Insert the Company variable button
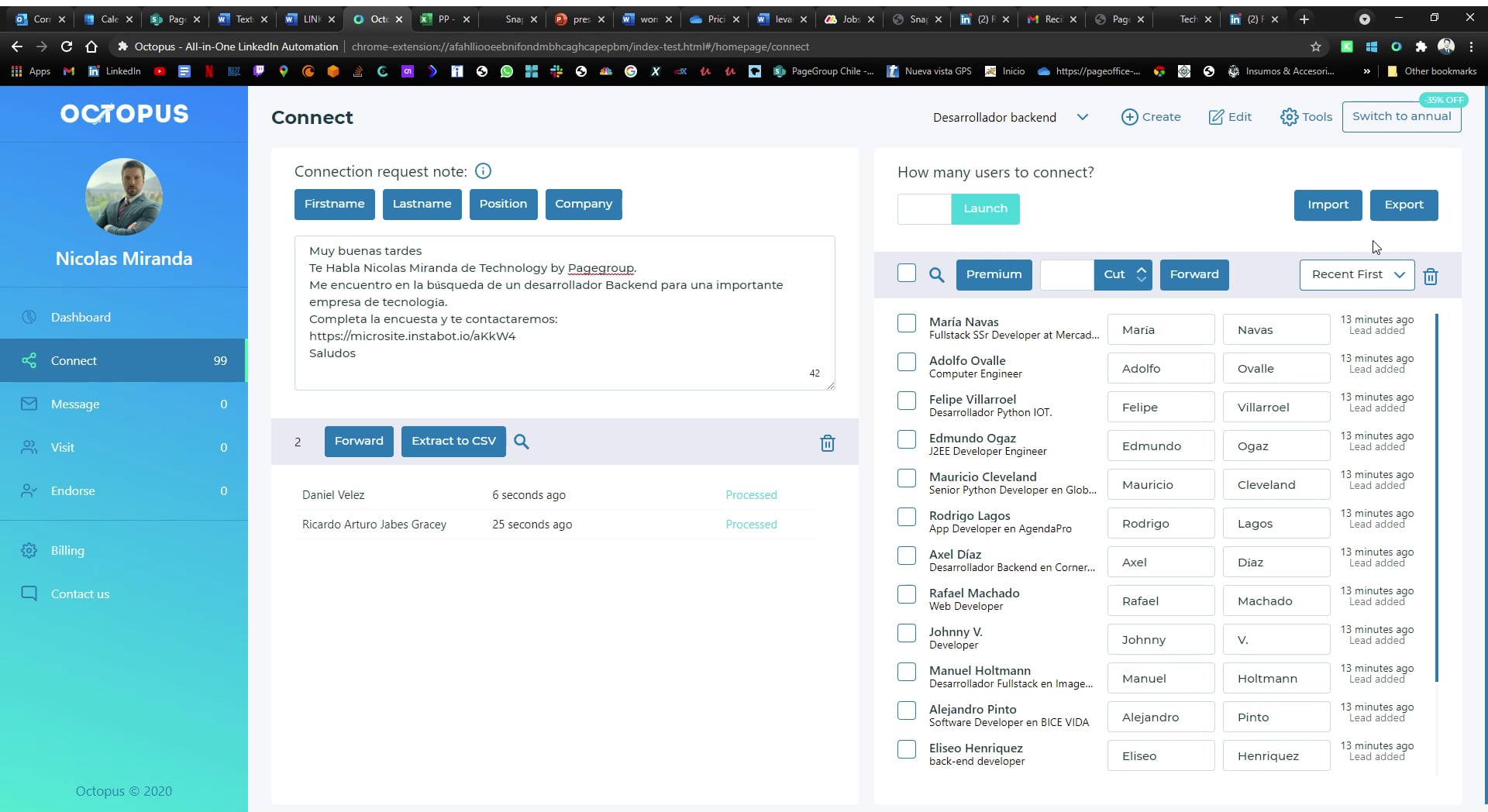The image size is (1488, 812). click(x=584, y=204)
